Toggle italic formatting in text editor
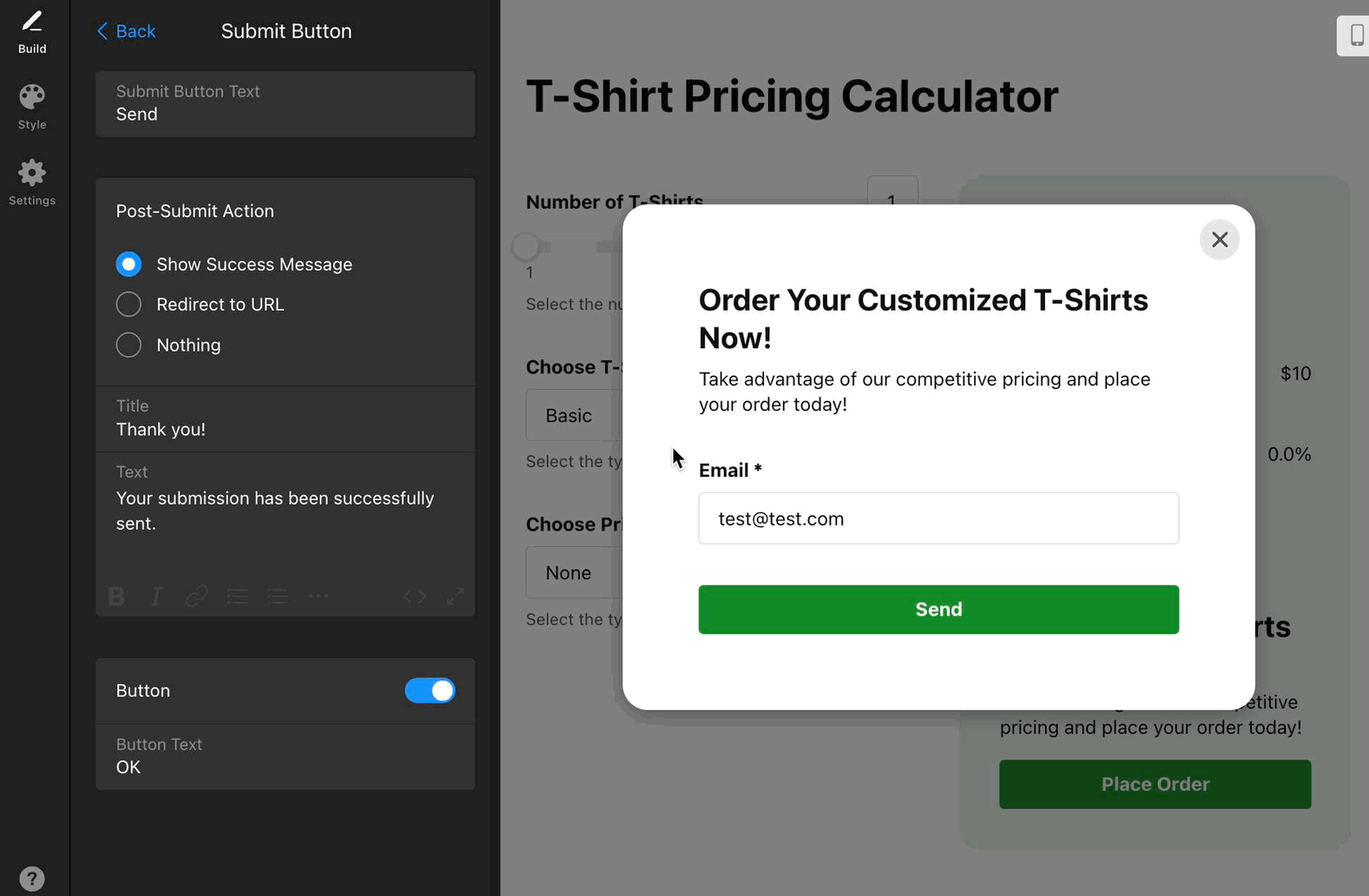The height and width of the screenshot is (896, 1369). [156, 596]
